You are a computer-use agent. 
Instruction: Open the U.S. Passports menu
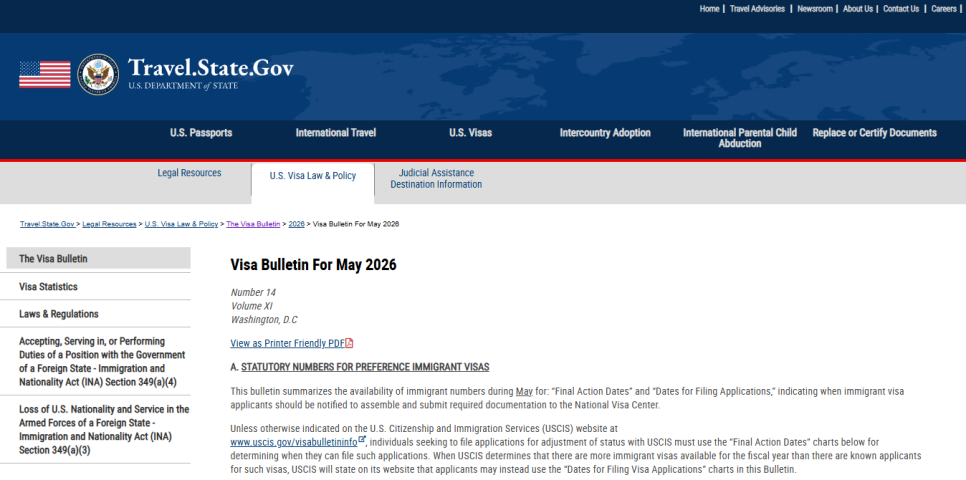[x=201, y=133]
